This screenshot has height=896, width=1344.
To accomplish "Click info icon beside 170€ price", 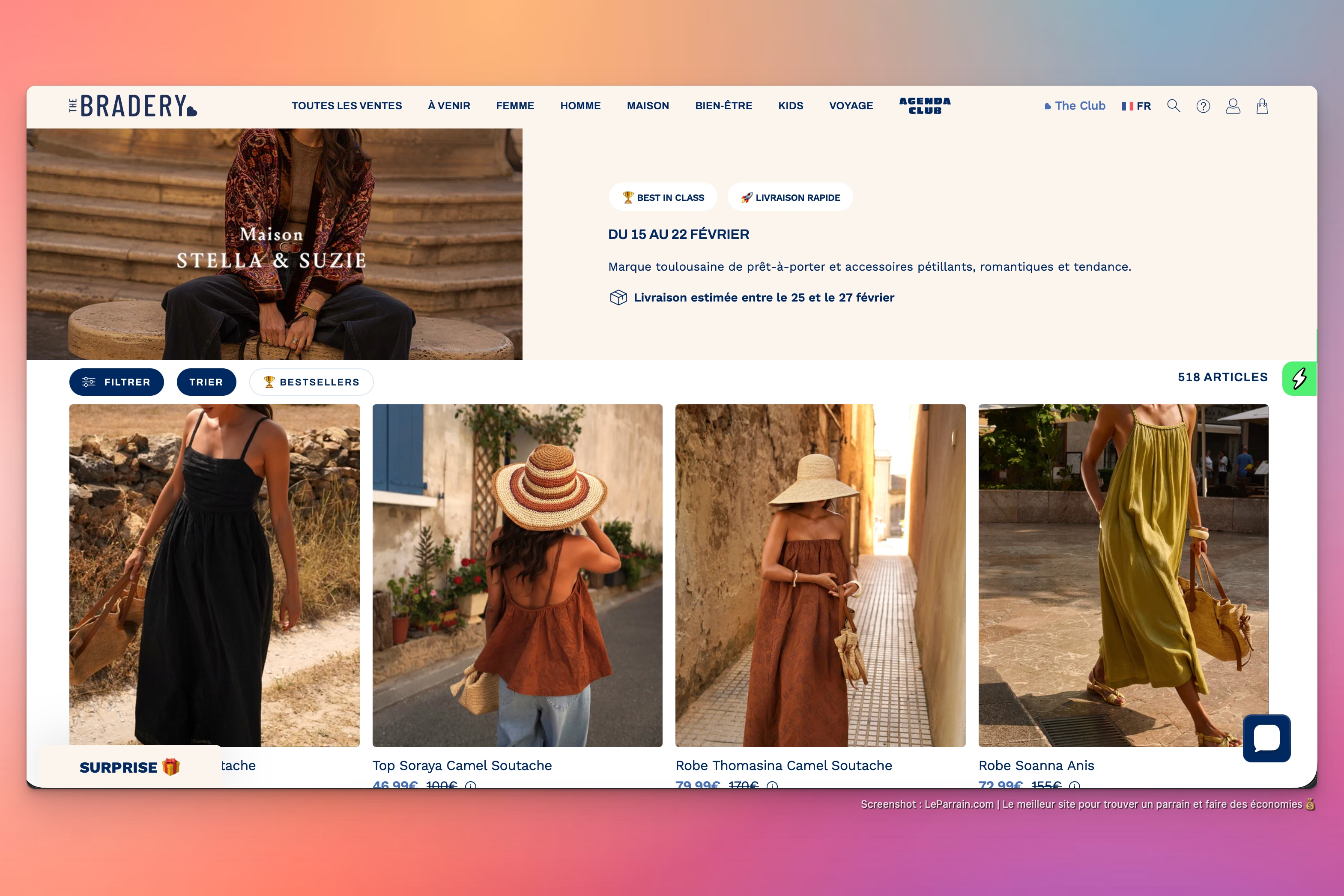I will (x=772, y=785).
